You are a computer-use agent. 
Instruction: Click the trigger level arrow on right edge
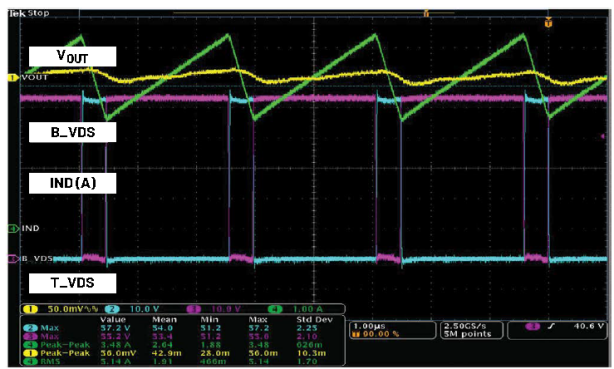(x=603, y=136)
